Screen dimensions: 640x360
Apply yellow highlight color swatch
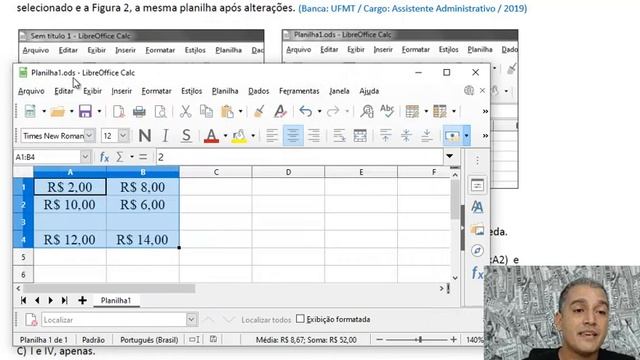click(239, 136)
